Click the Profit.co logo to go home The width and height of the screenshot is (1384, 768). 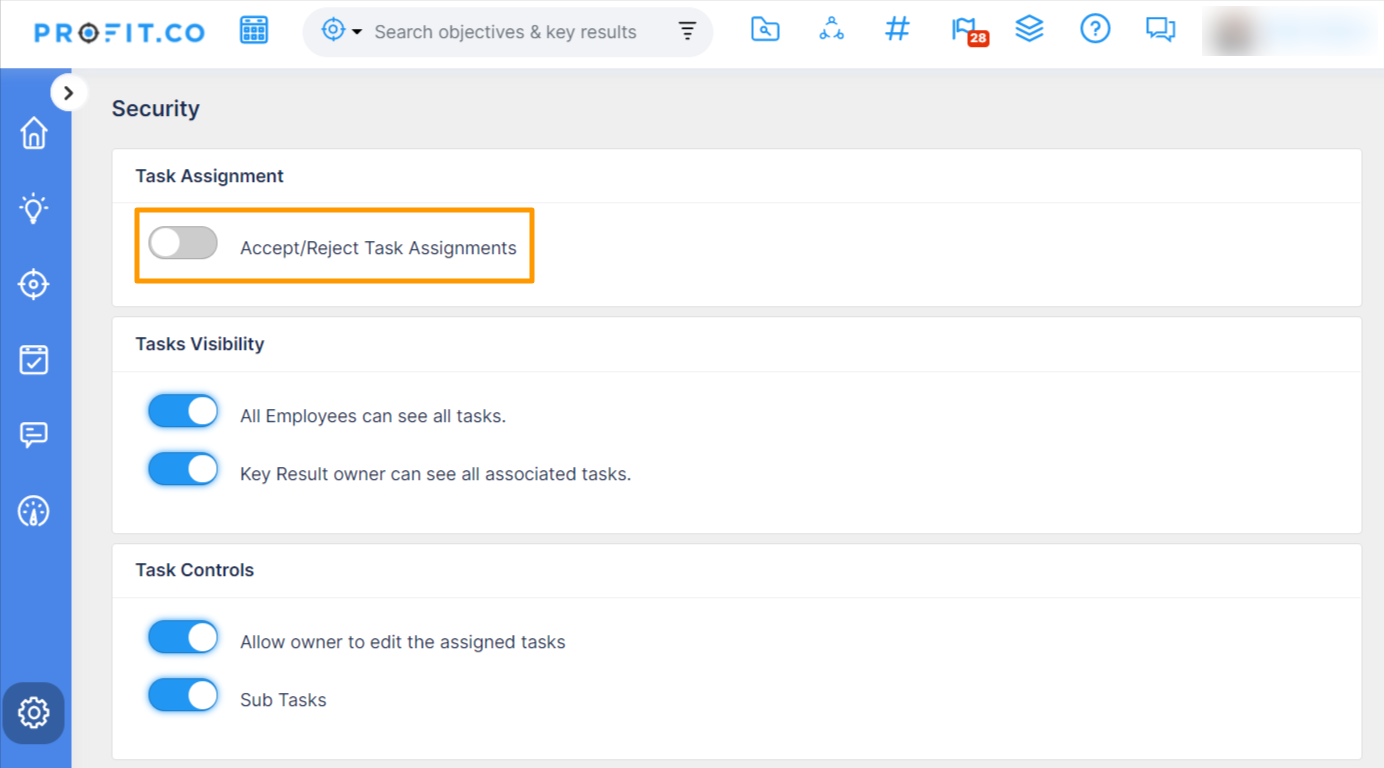[119, 31]
